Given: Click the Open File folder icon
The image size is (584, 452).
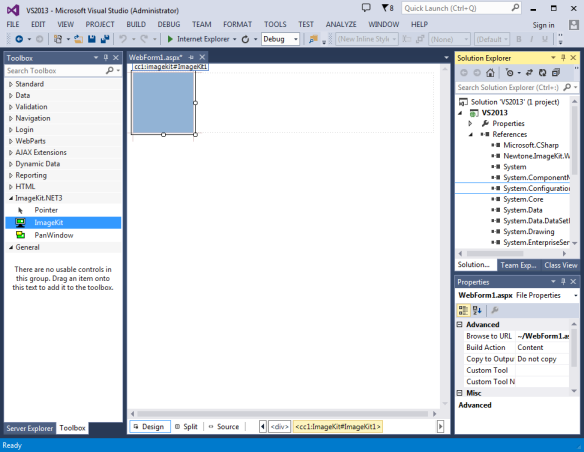Looking at the screenshot, I should (x=78, y=39).
